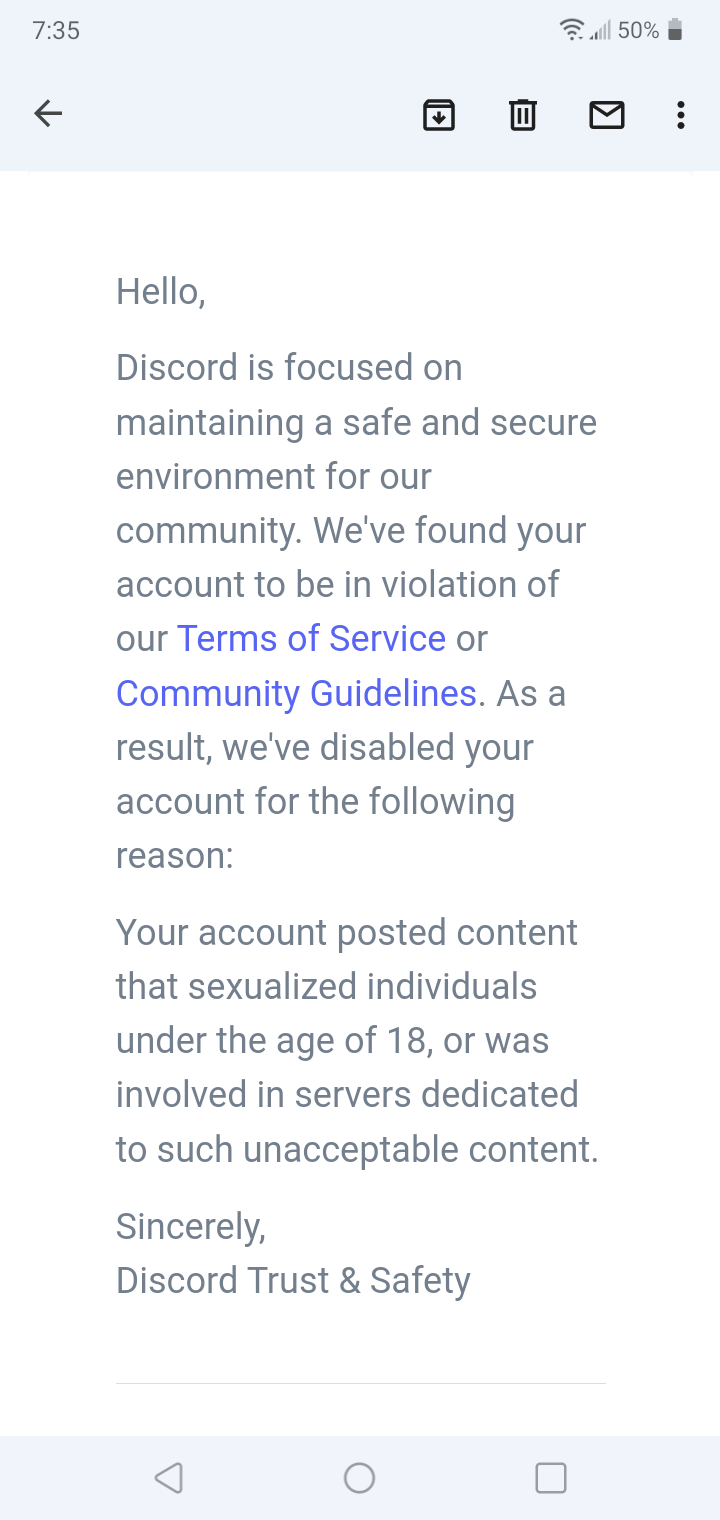Tap the Android home circle button
The width and height of the screenshot is (720, 1520).
coord(359,1477)
